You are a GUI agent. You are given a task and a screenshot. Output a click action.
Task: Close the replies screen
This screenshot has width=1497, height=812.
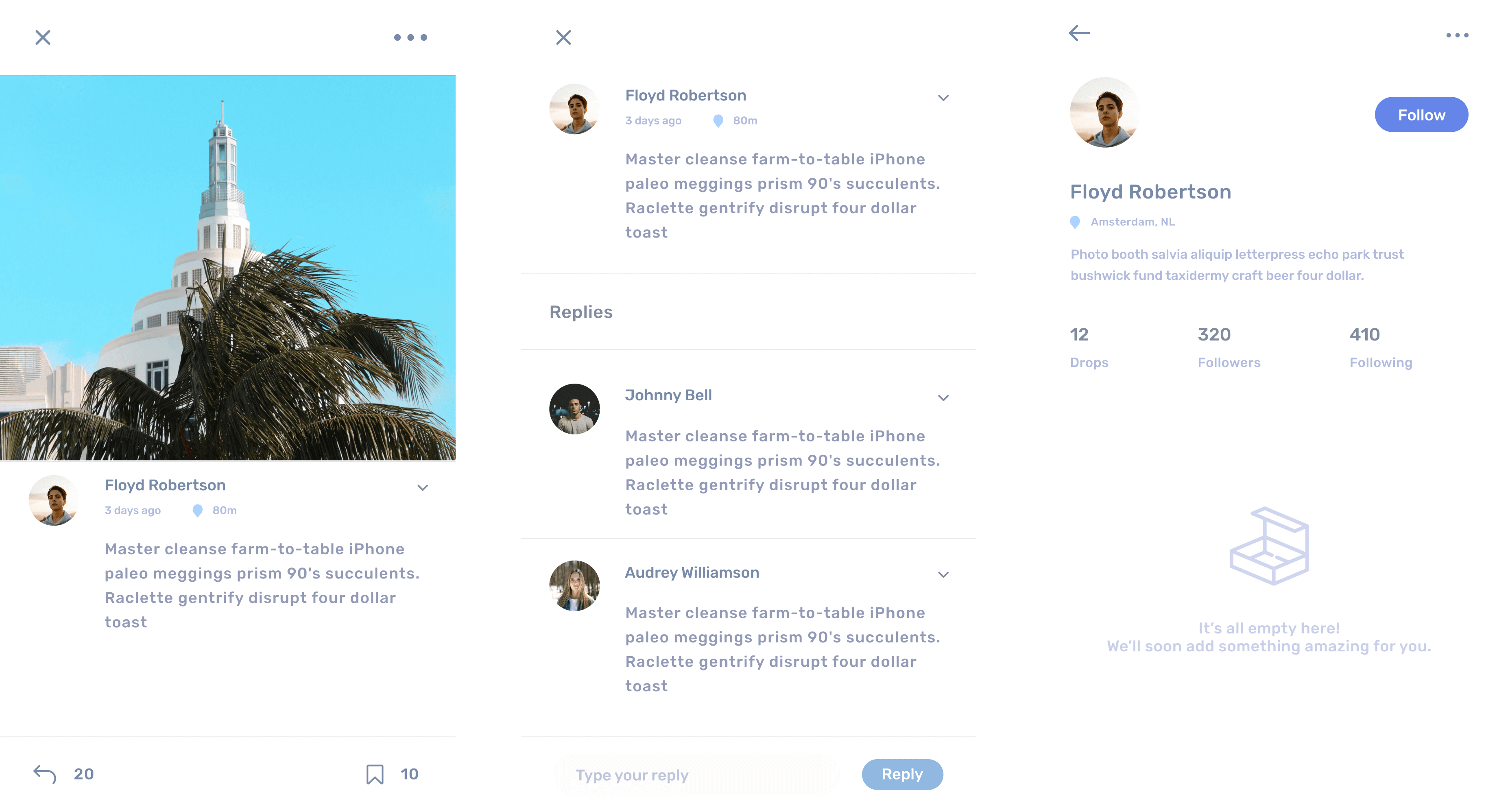coord(563,37)
